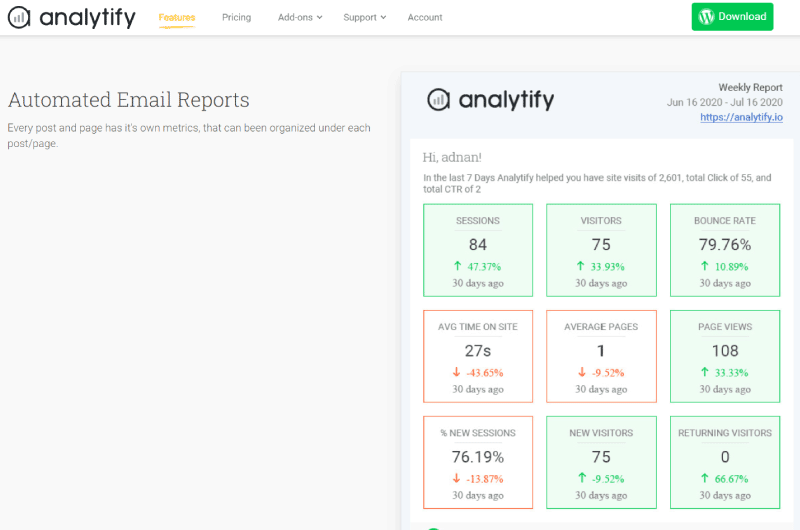Click the WordPress icon in Download button
This screenshot has width=800, height=530.
point(706,17)
